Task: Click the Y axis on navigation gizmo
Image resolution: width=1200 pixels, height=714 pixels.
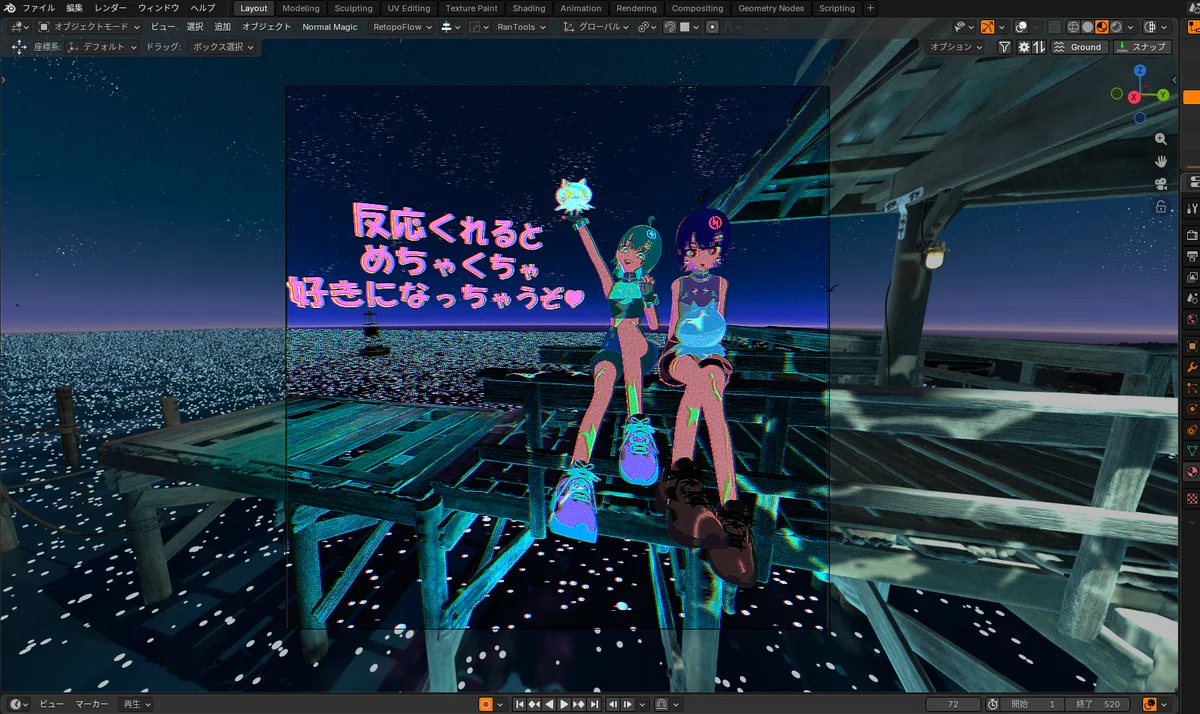Action: (x=1163, y=95)
